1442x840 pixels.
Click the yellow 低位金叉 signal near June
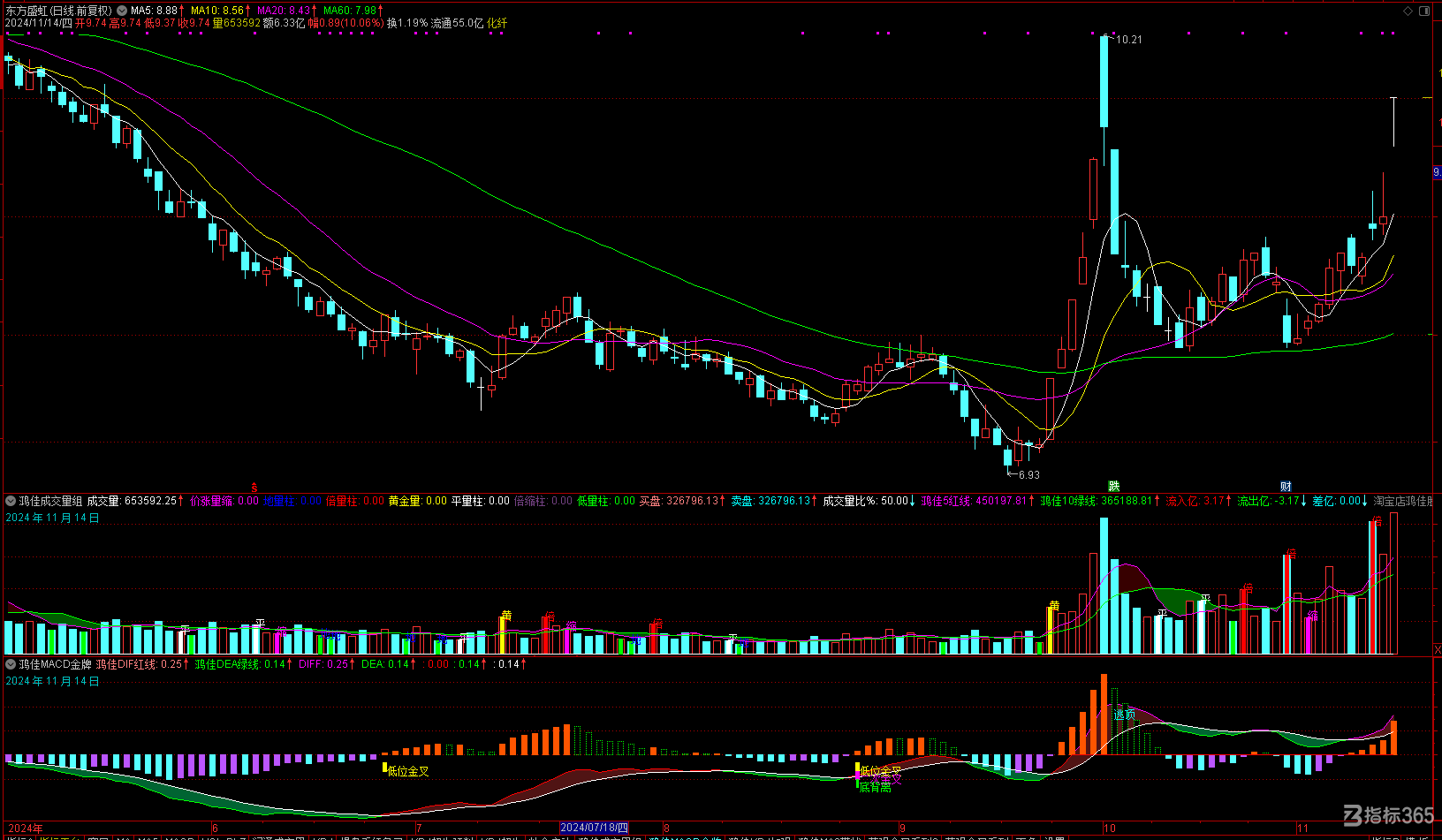(x=408, y=771)
